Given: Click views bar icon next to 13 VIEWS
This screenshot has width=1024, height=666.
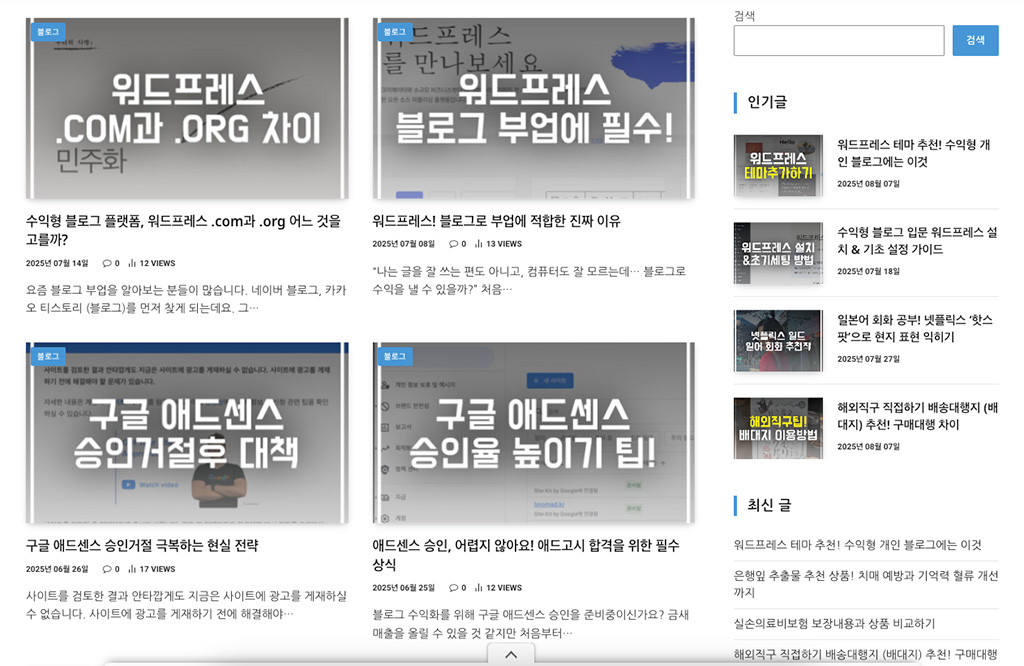Looking at the screenshot, I should 479,244.
